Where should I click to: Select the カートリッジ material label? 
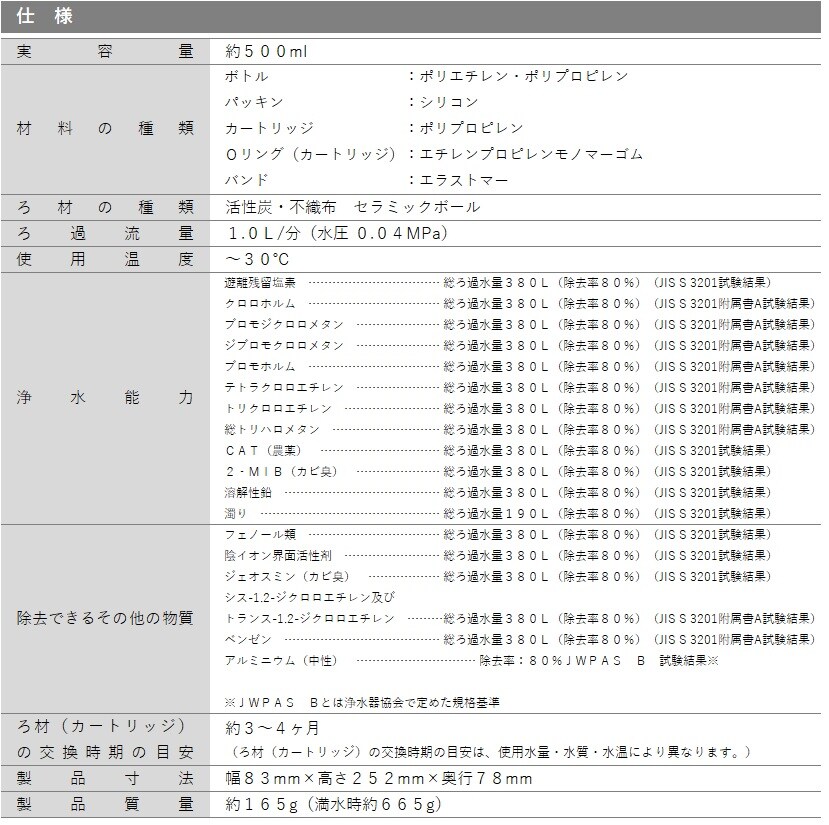click(269, 128)
